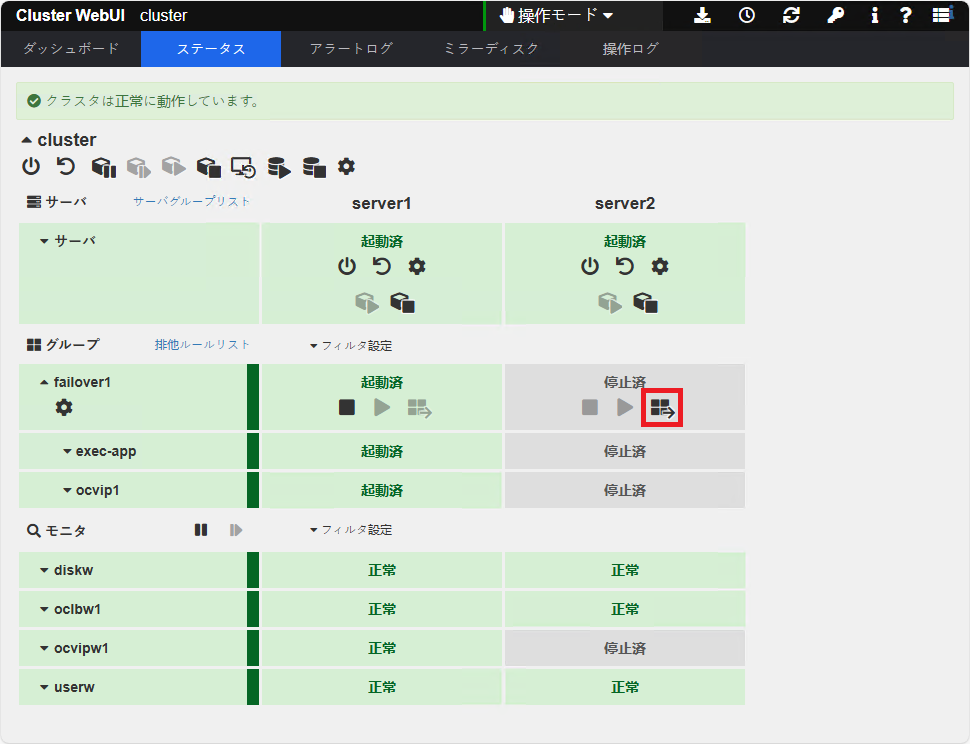Click the highlighted move failover1 group icon

(662, 407)
